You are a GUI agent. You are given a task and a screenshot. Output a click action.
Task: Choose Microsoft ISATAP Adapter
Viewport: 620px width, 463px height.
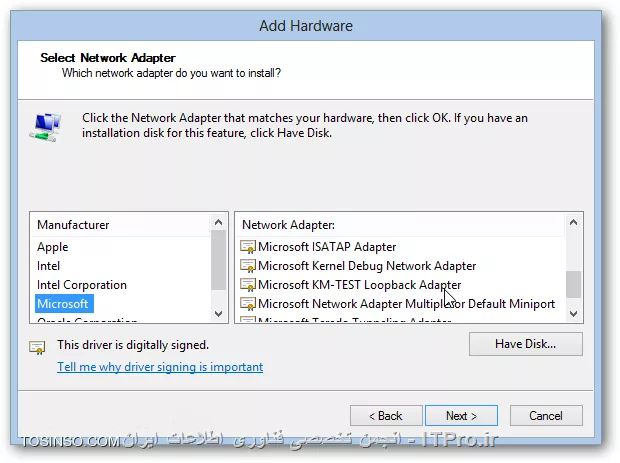point(327,247)
